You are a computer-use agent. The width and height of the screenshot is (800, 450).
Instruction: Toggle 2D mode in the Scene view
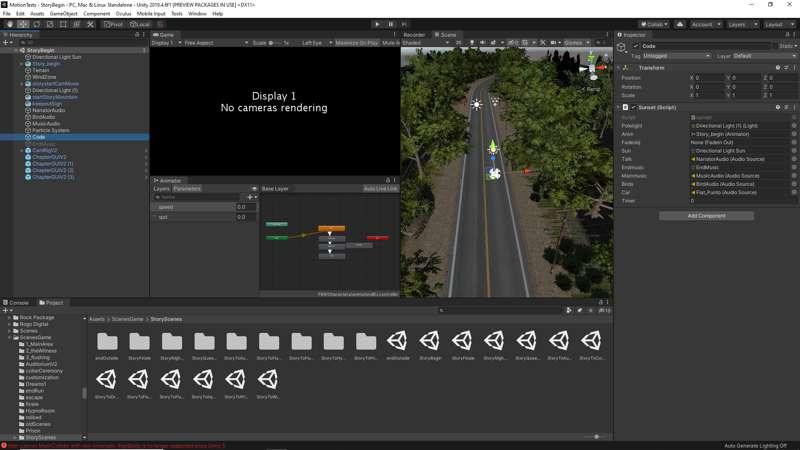tap(458, 42)
